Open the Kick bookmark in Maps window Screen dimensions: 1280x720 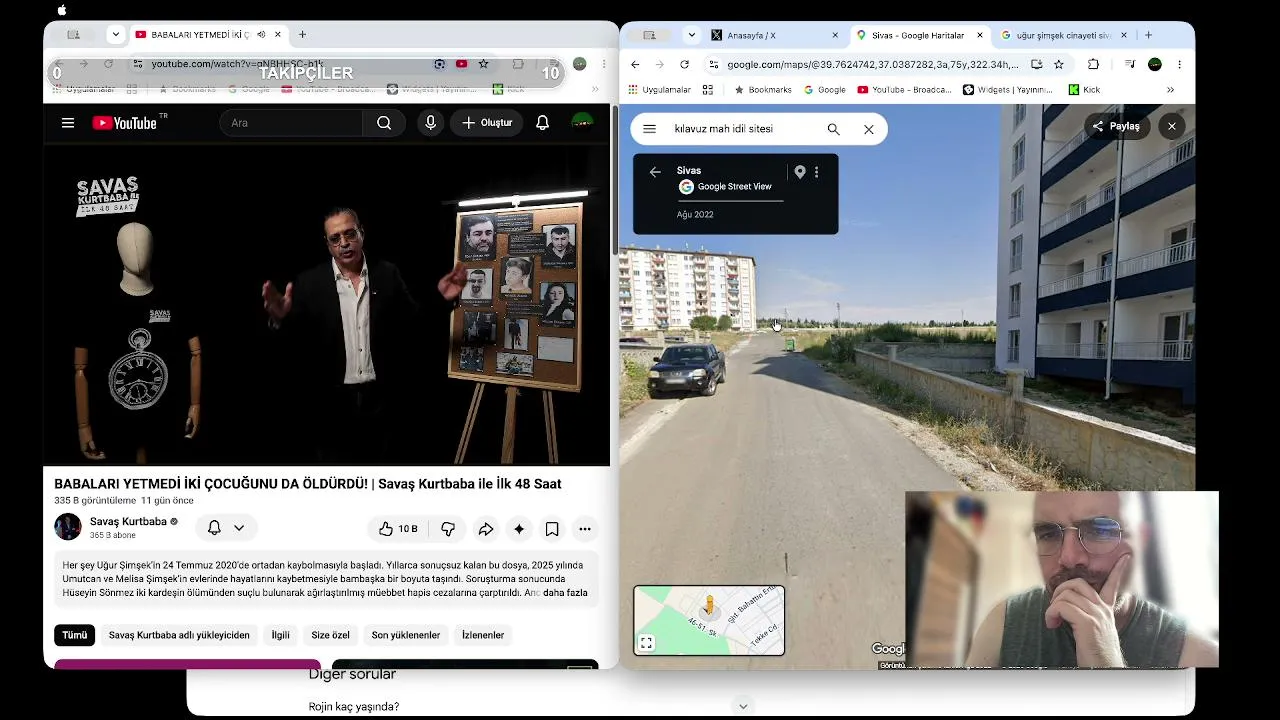[1084, 90]
